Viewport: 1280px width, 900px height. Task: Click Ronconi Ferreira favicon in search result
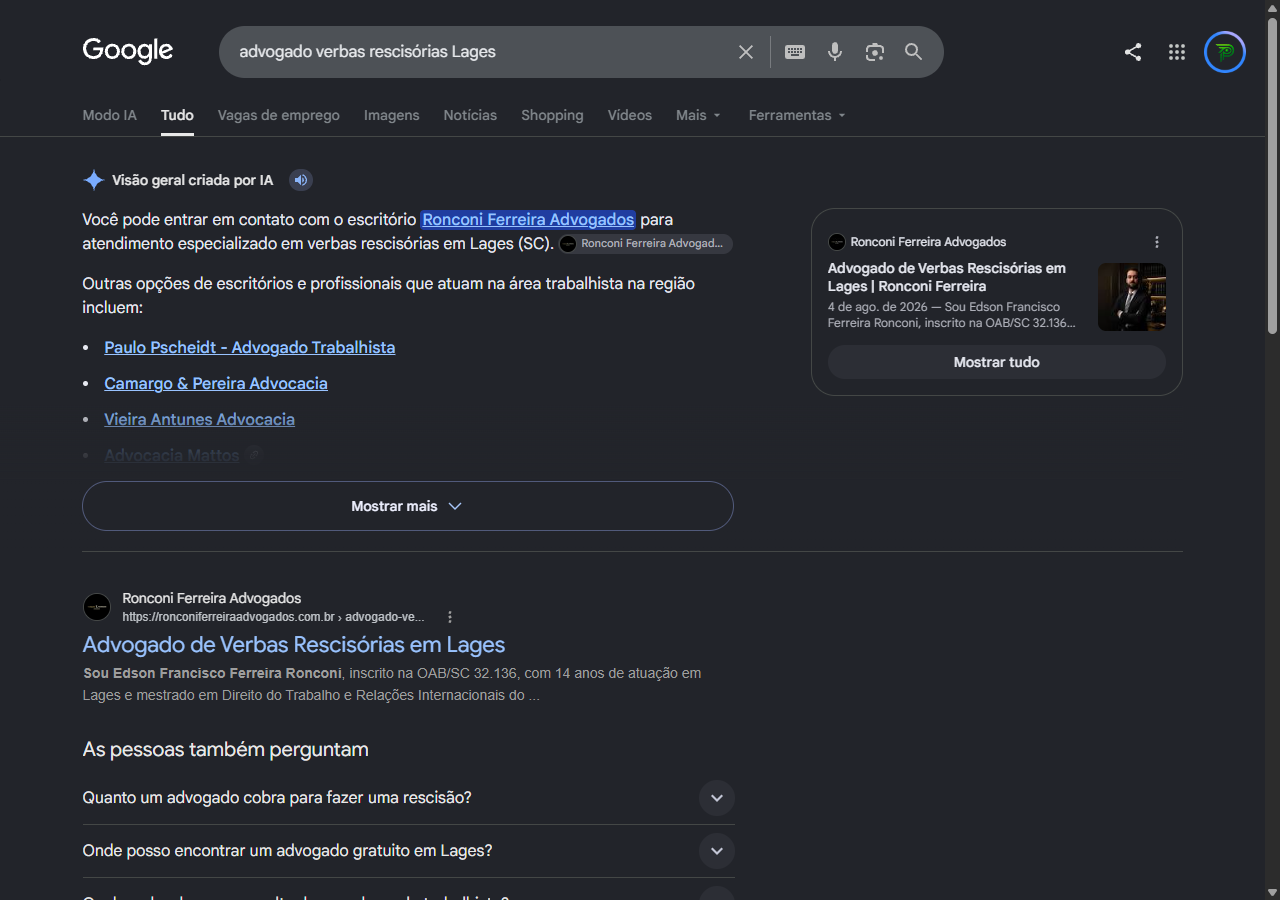[97, 607]
